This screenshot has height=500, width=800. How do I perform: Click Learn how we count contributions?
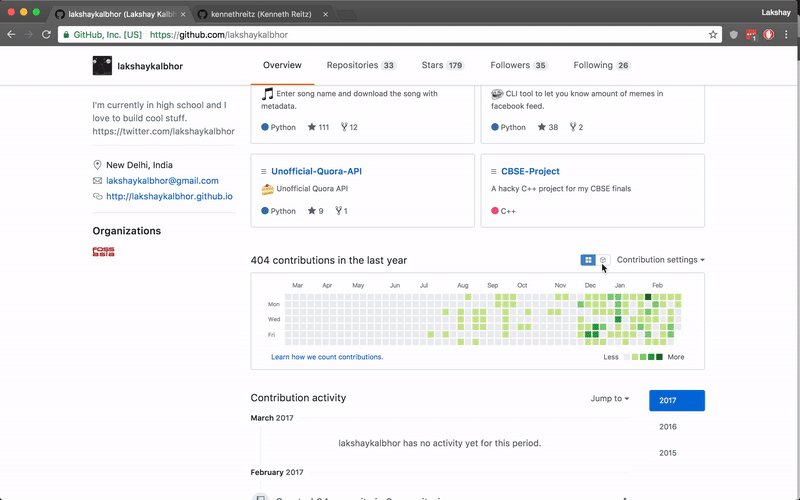[x=327, y=357]
